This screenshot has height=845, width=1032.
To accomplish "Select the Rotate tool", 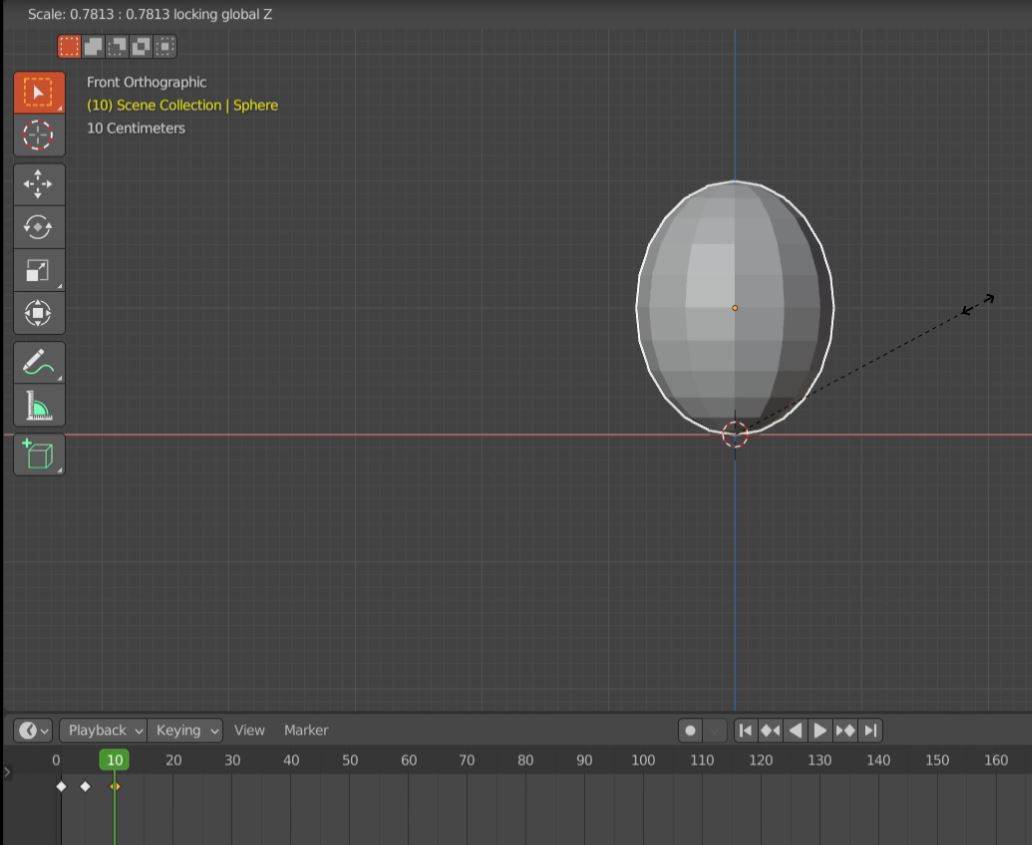I will [x=38, y=227].
